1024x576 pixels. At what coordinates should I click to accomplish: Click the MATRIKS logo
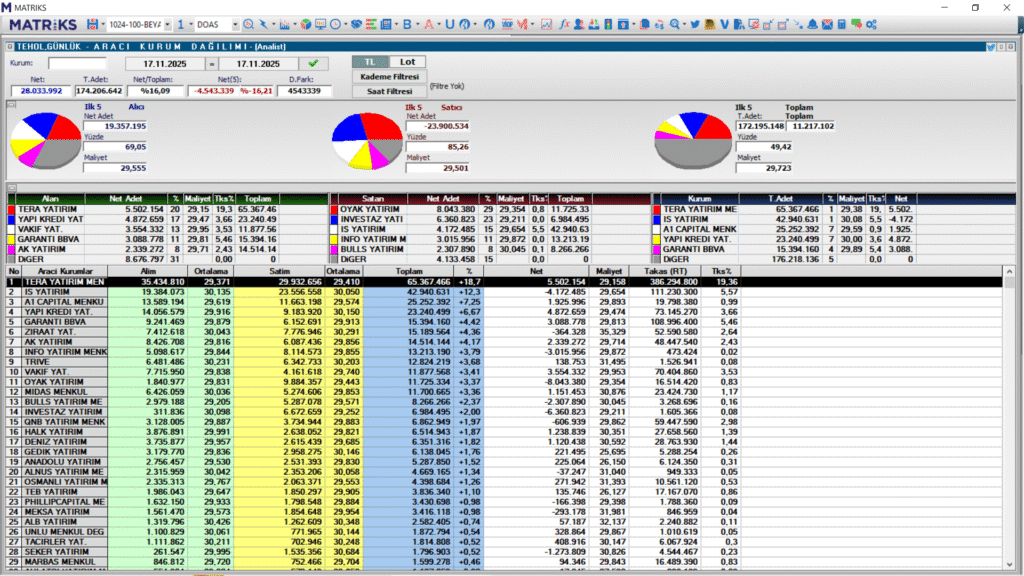(43, 24)
